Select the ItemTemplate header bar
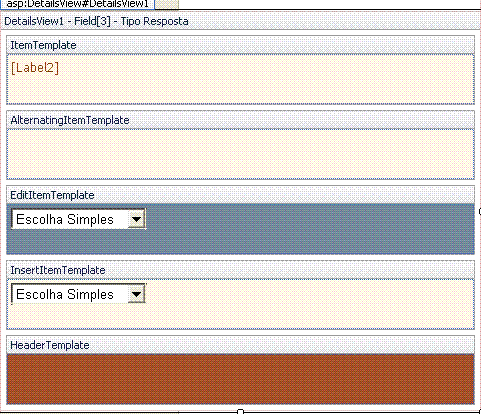 click(x=240, y=45)
